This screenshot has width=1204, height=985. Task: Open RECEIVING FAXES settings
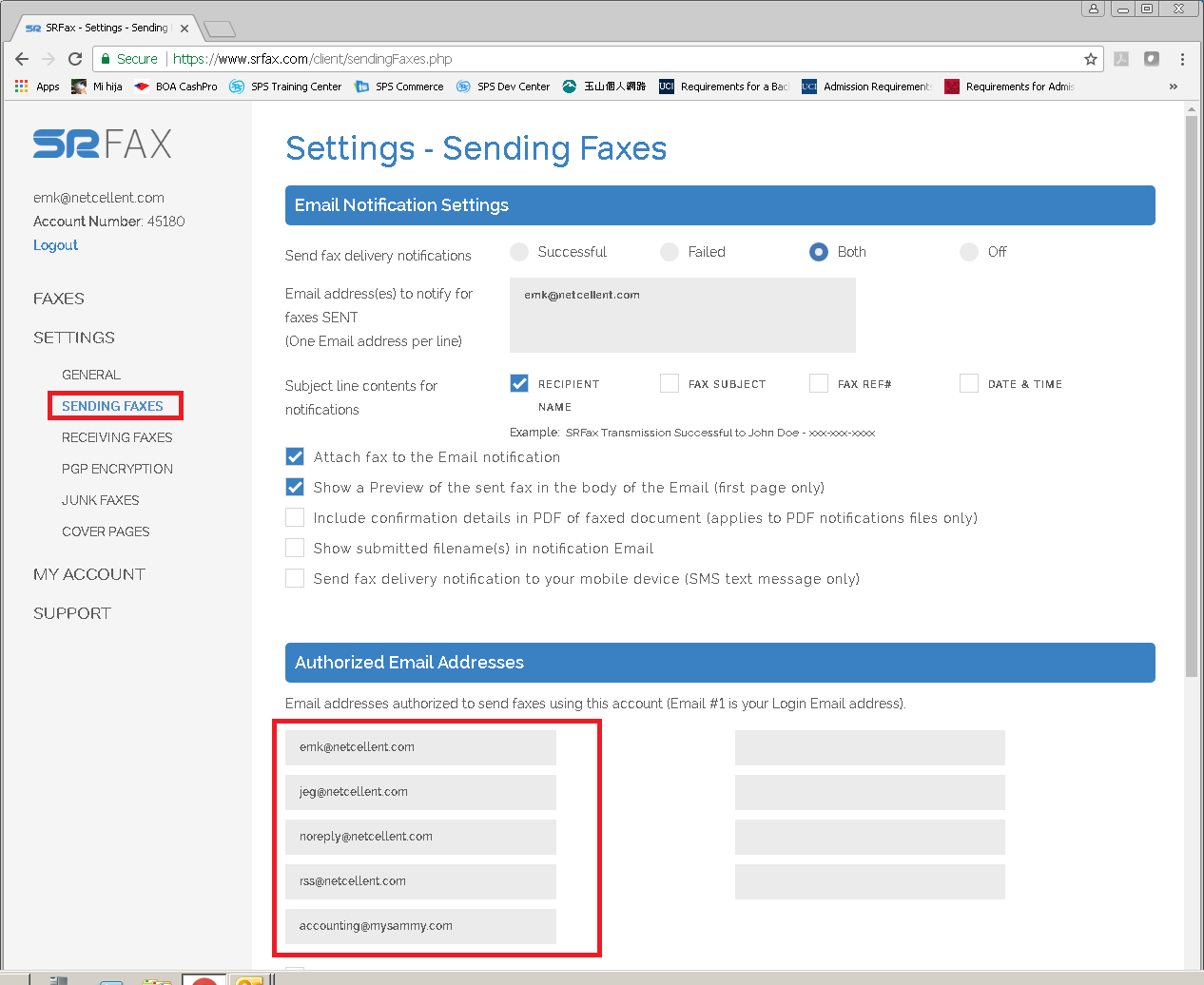click(x=117, y=437)
